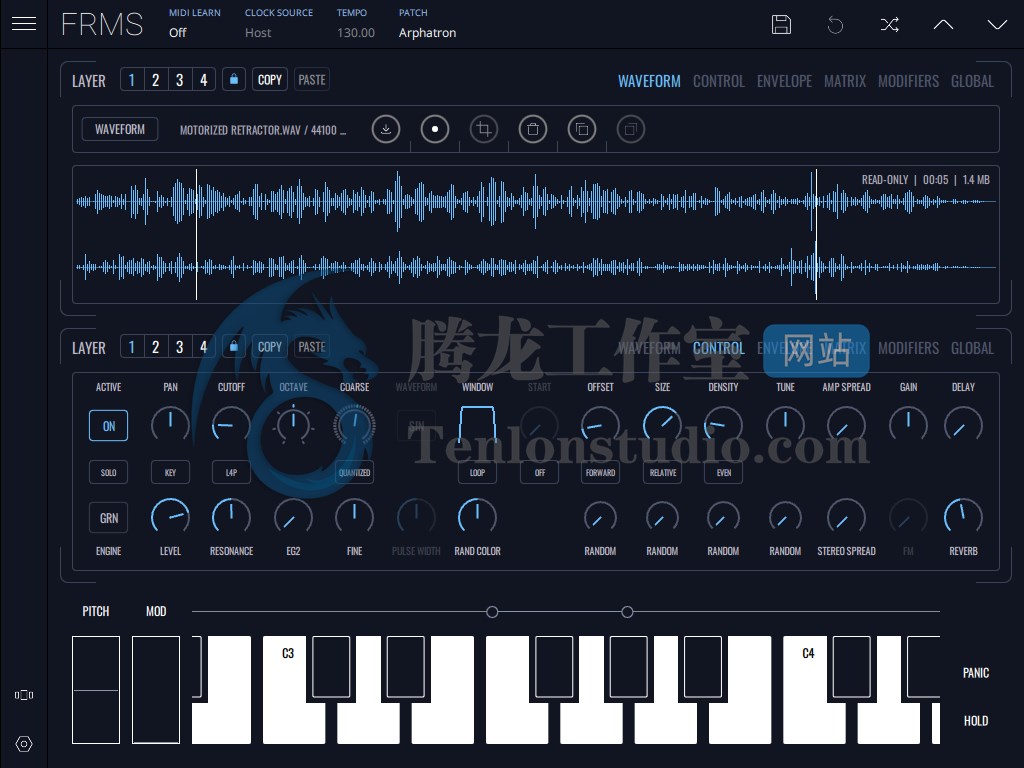Open the L4P filter type selector
This screenshot has height=768, width=1024.
[231, 472]
